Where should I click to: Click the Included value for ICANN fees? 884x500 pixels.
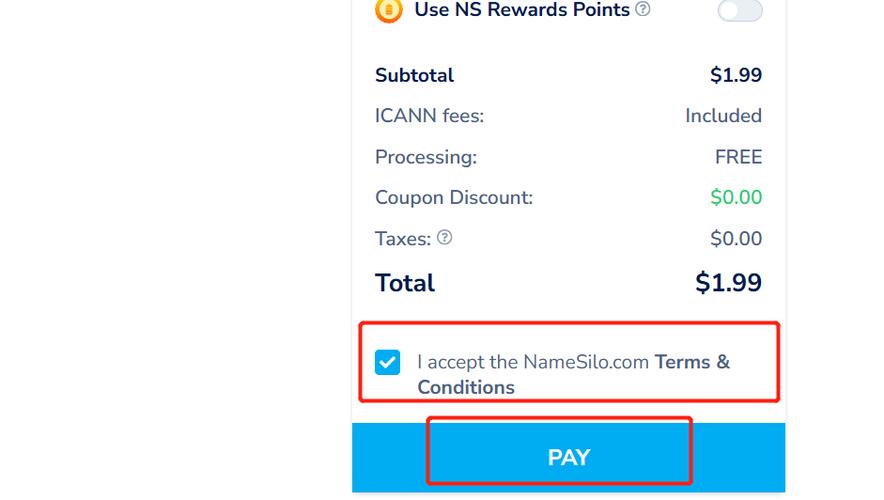tap(723, 116)
